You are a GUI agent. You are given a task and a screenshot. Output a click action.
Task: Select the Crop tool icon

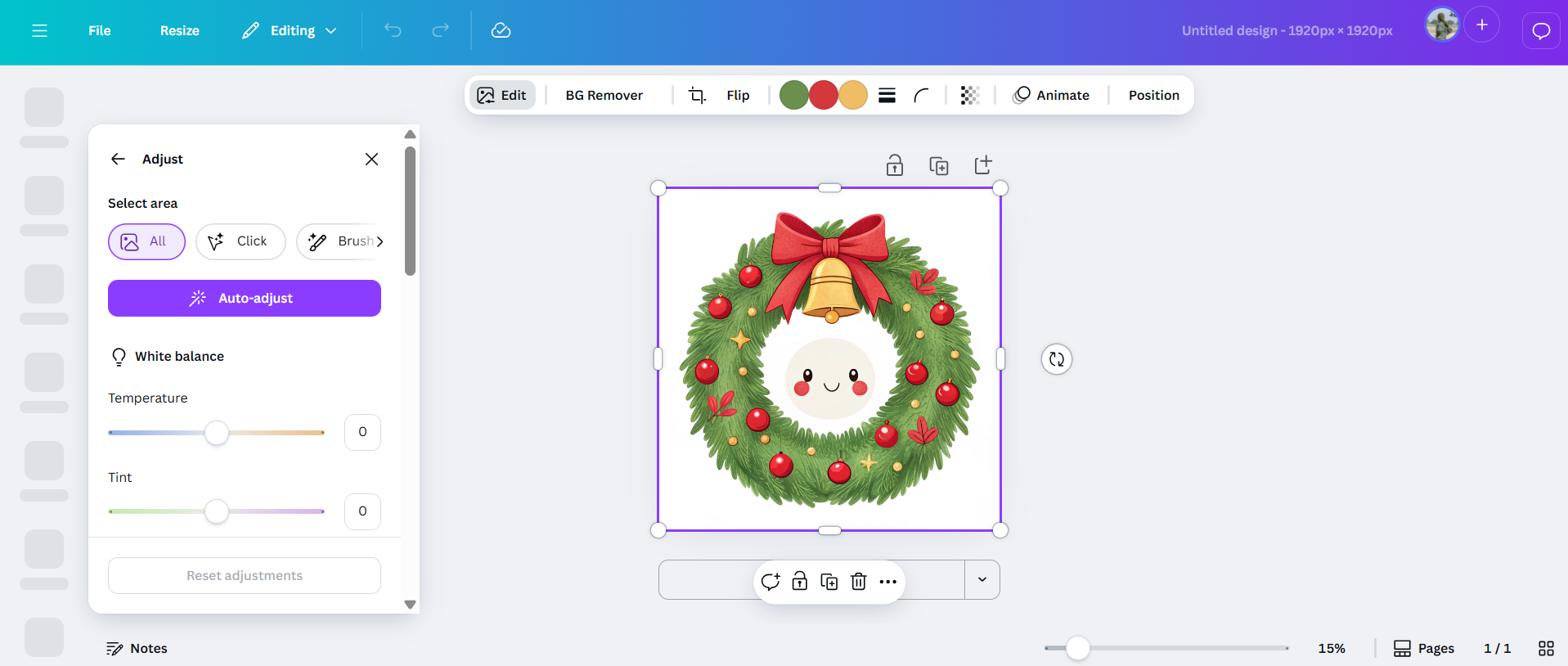697,95
